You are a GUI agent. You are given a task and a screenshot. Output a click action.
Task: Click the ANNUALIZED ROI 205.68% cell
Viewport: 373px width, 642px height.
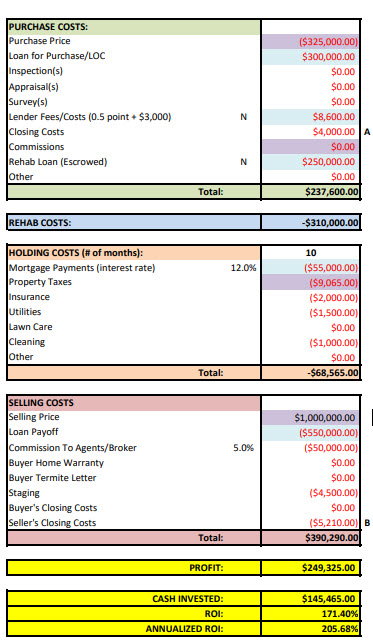click(x=310, y=628)
